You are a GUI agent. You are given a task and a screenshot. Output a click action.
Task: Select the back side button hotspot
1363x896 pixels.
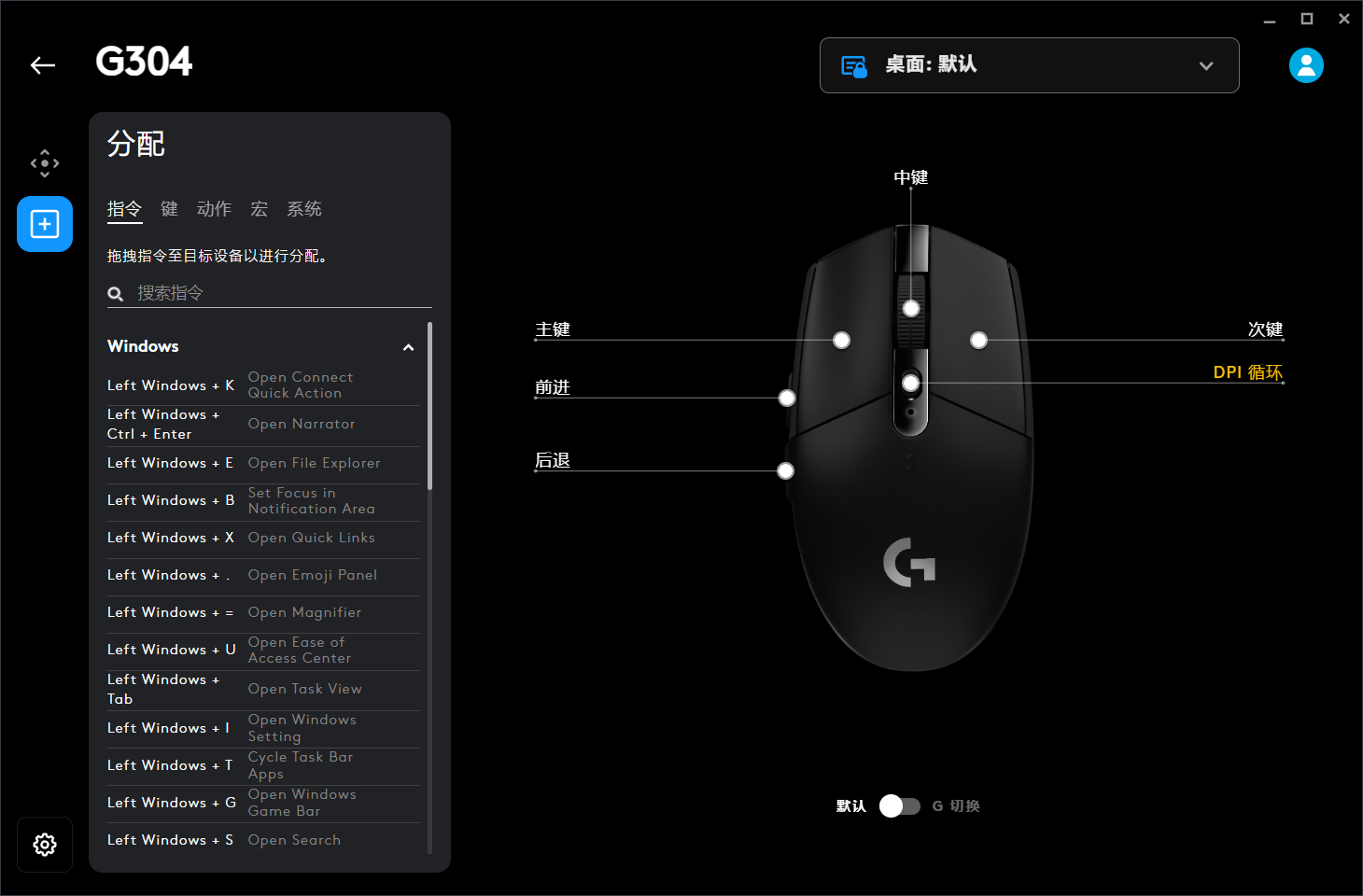coord(786,471)
